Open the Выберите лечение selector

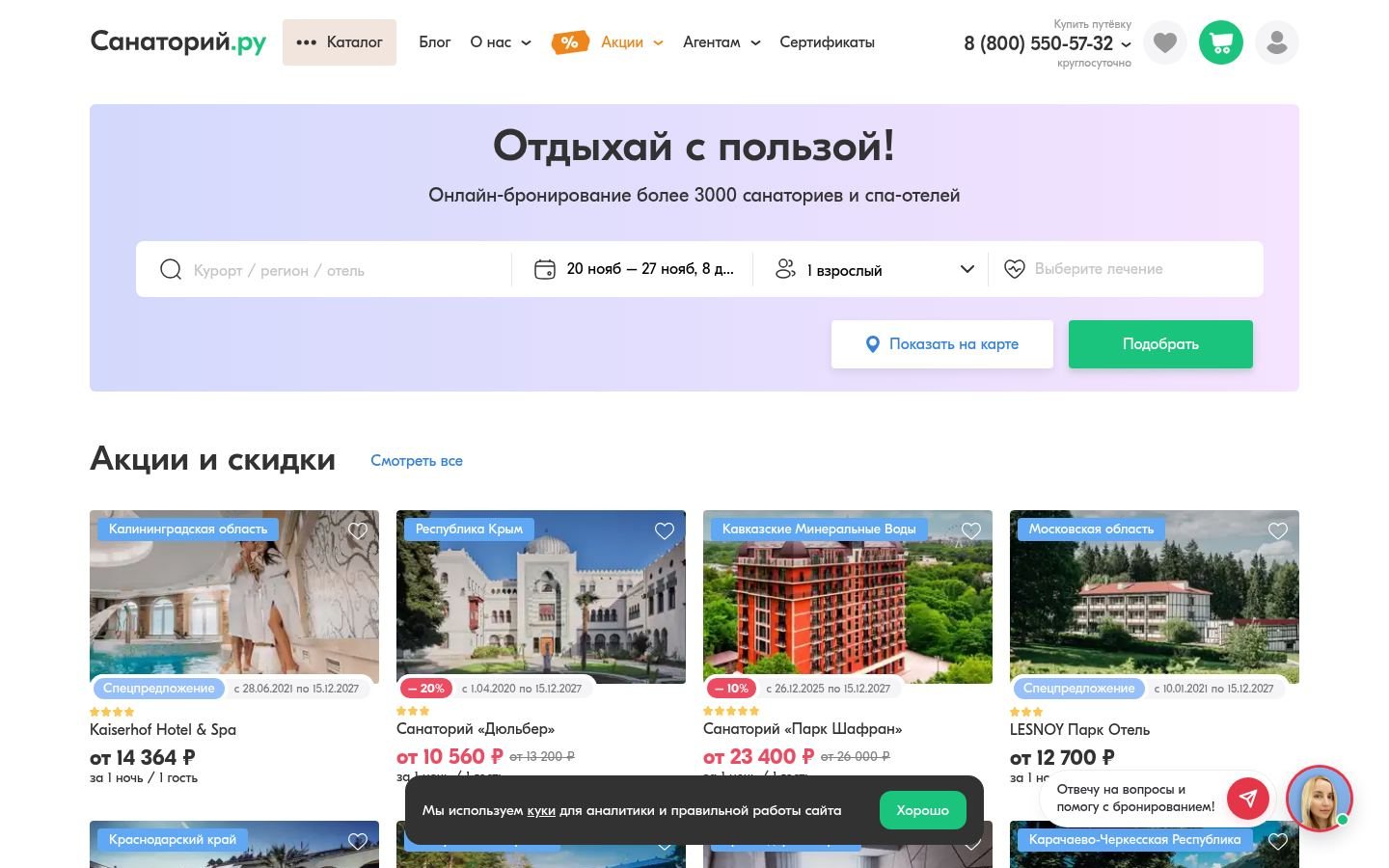tap(1124, 269)
